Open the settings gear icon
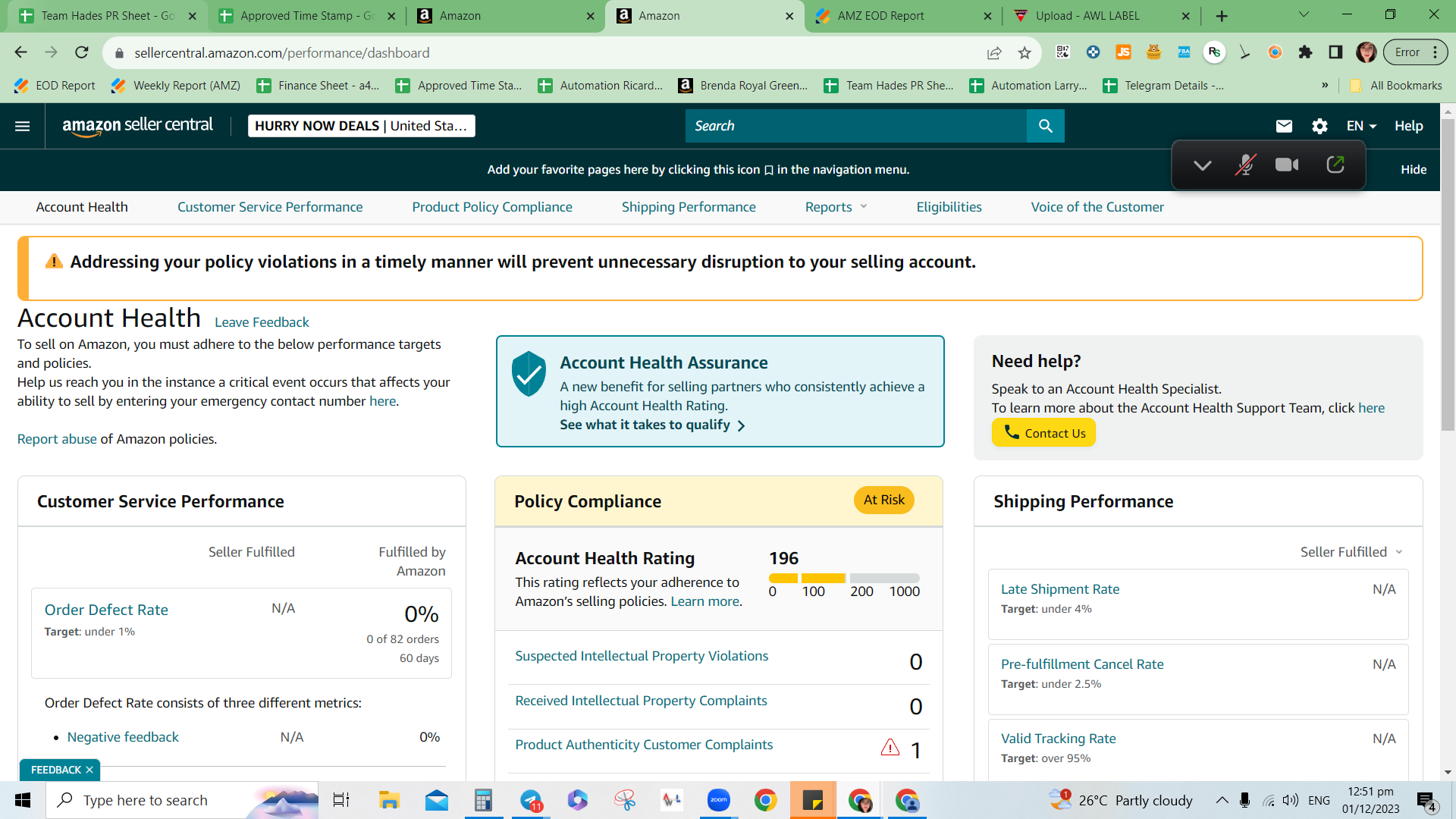 click(x=1319, y=126)
